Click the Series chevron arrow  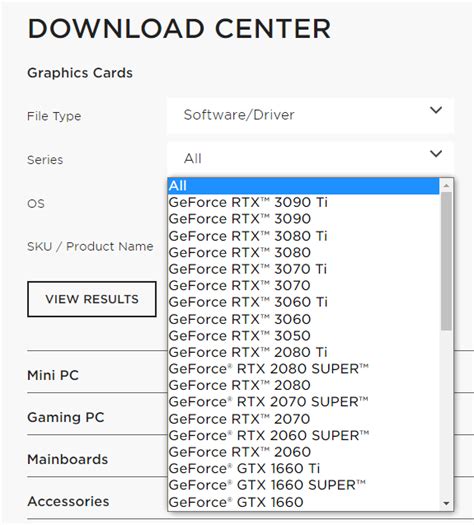[436, 154]
